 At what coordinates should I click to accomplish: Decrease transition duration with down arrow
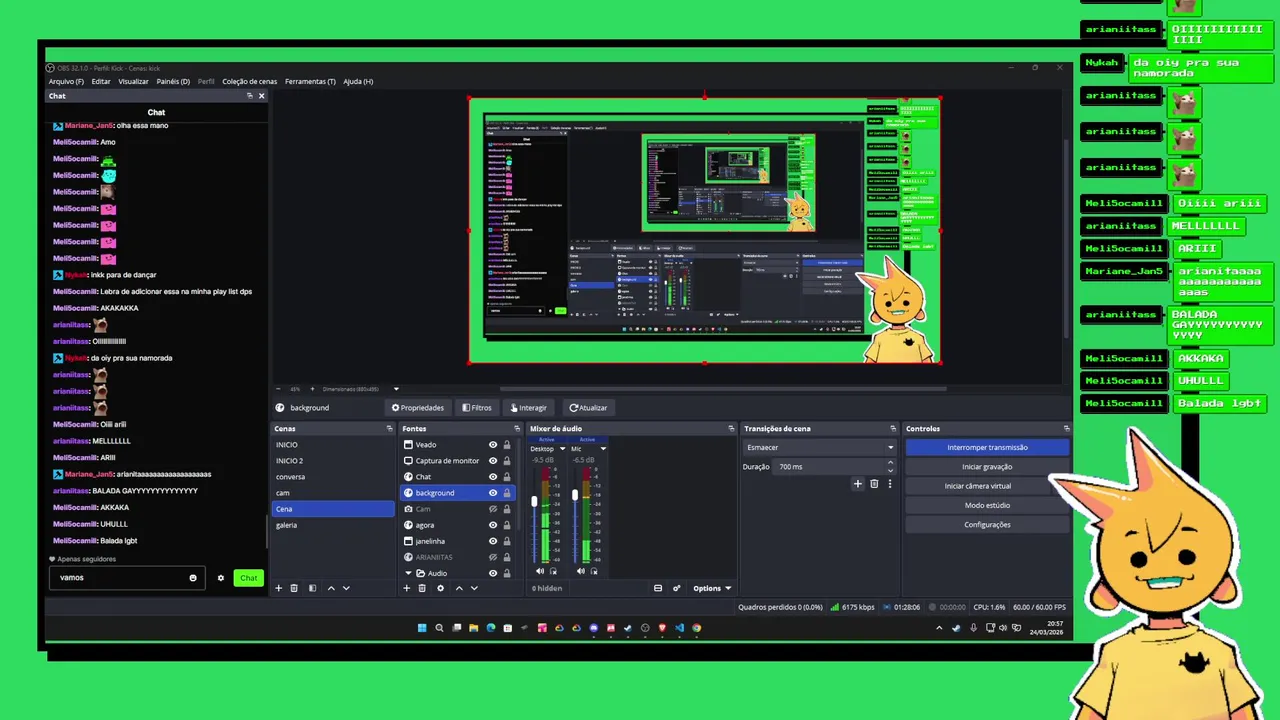(x=890, y=470)
